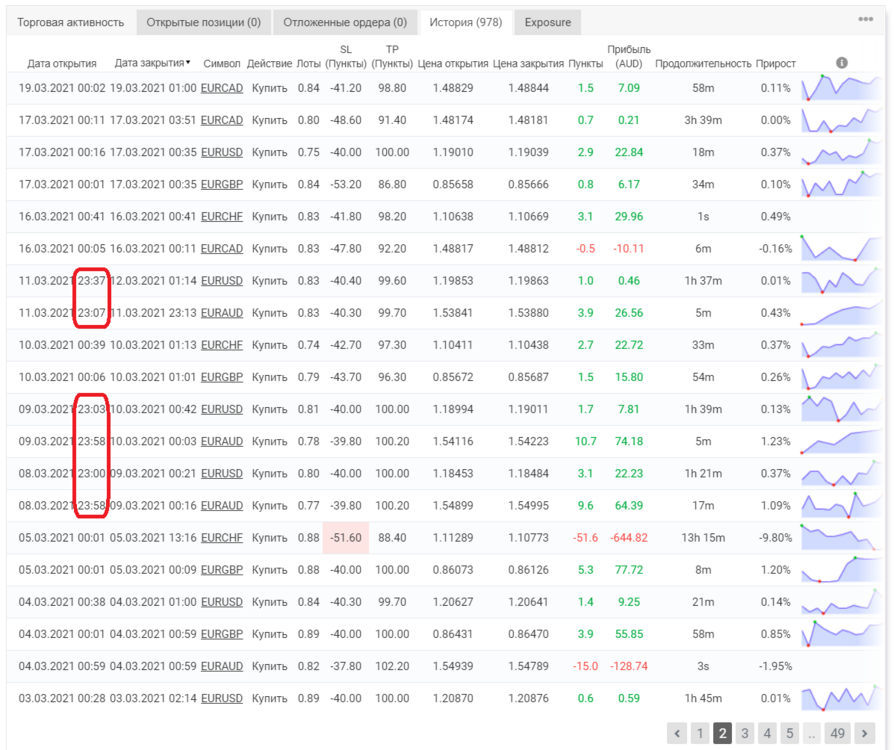Select current page 2 button
This screenshot has height=750, width=894.
tap(722, 733)
